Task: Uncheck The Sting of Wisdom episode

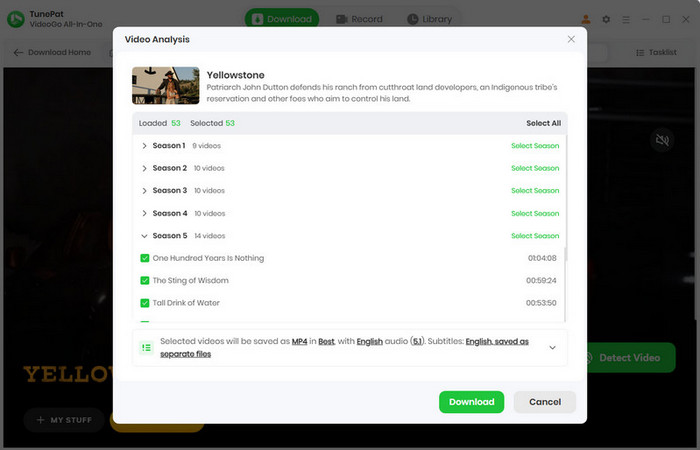Action: coord(145,280)
